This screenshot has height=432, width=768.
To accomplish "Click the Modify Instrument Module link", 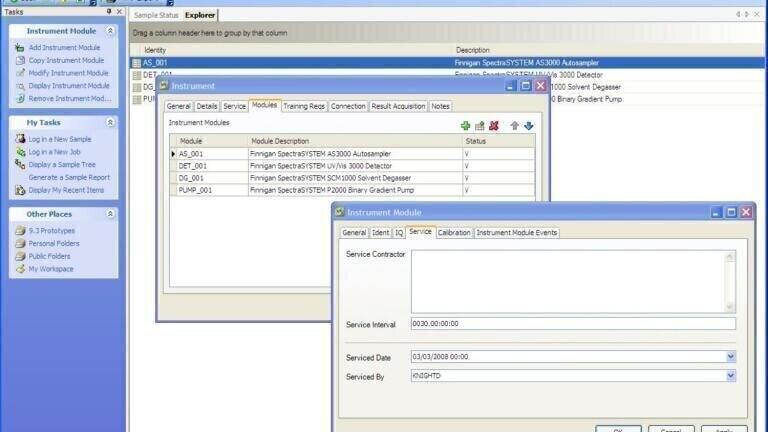I will point(69,73).
